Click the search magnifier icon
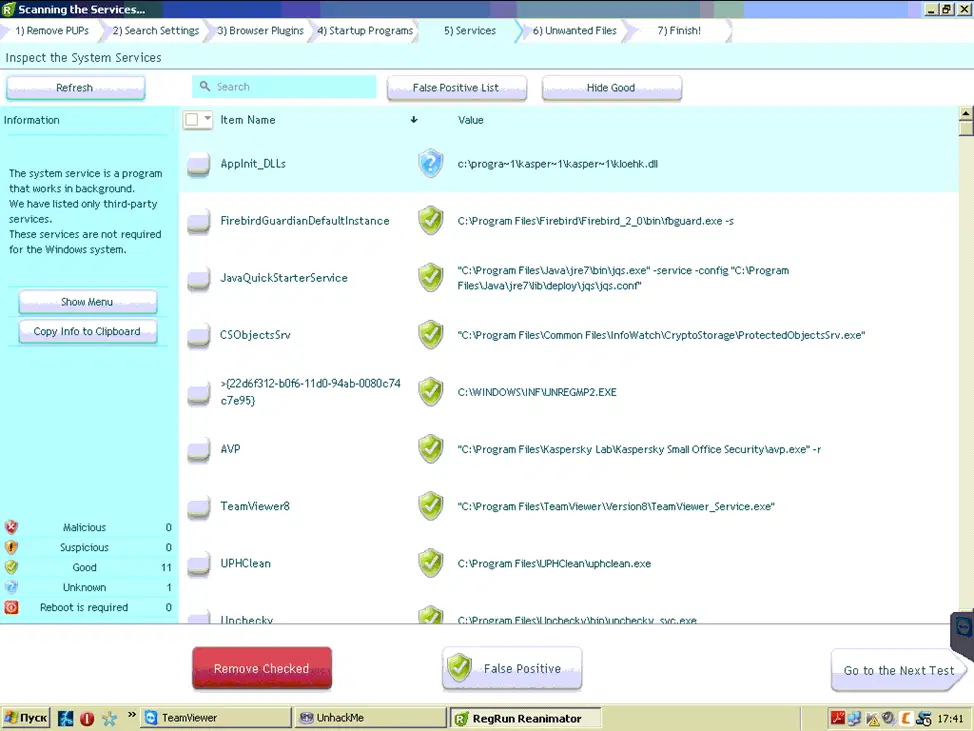Viewport: 974px width, 731px height. pos(205,86)
